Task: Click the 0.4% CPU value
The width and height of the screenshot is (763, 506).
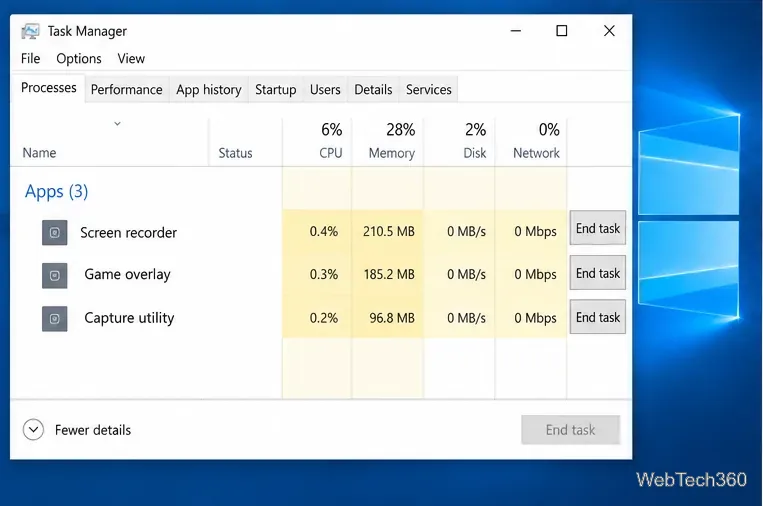Action: click(324, 231)
